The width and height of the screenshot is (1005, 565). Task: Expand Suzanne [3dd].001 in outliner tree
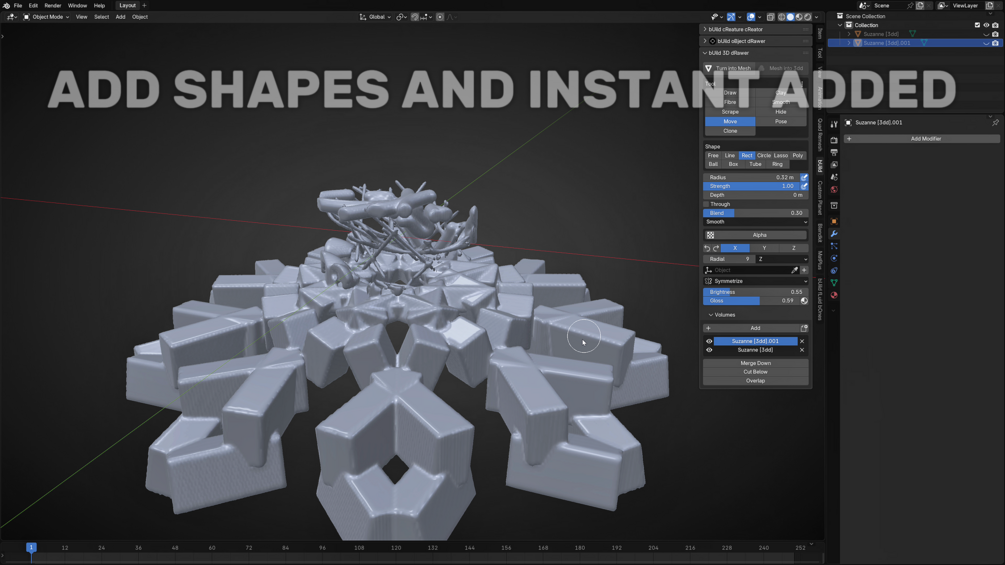[849, 43]
